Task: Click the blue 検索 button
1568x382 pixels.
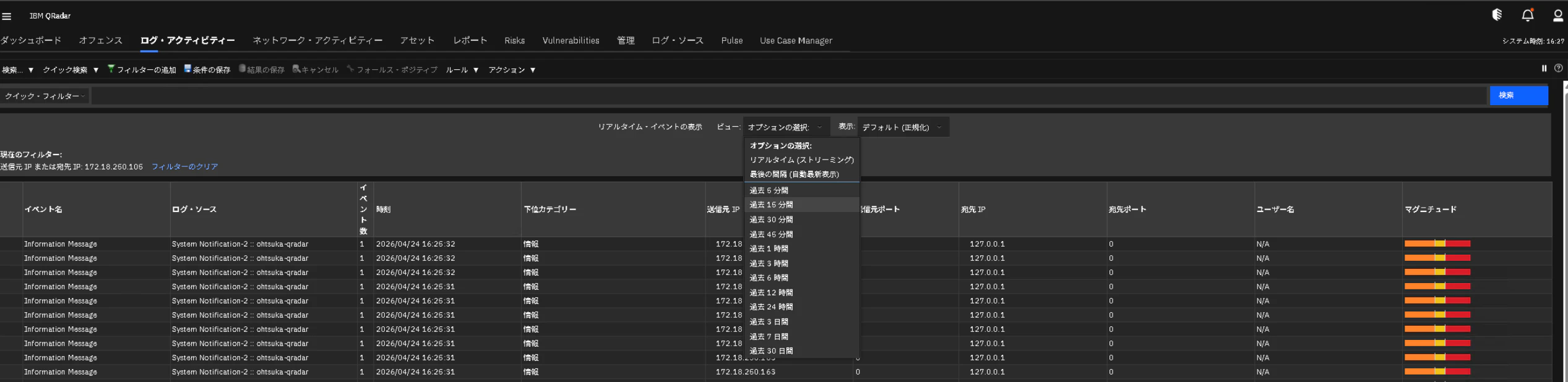Action: [x=1518, y=95]
